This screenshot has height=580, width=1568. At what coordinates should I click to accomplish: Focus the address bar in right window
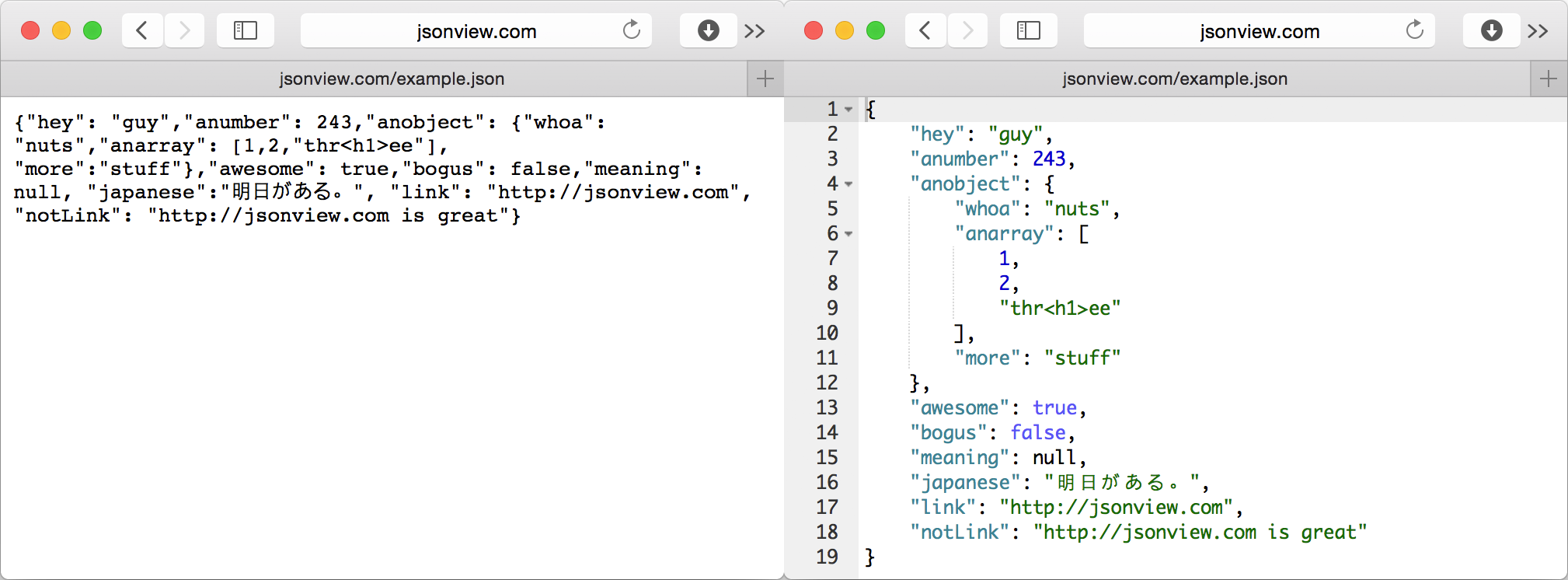tap(1259, 31)
